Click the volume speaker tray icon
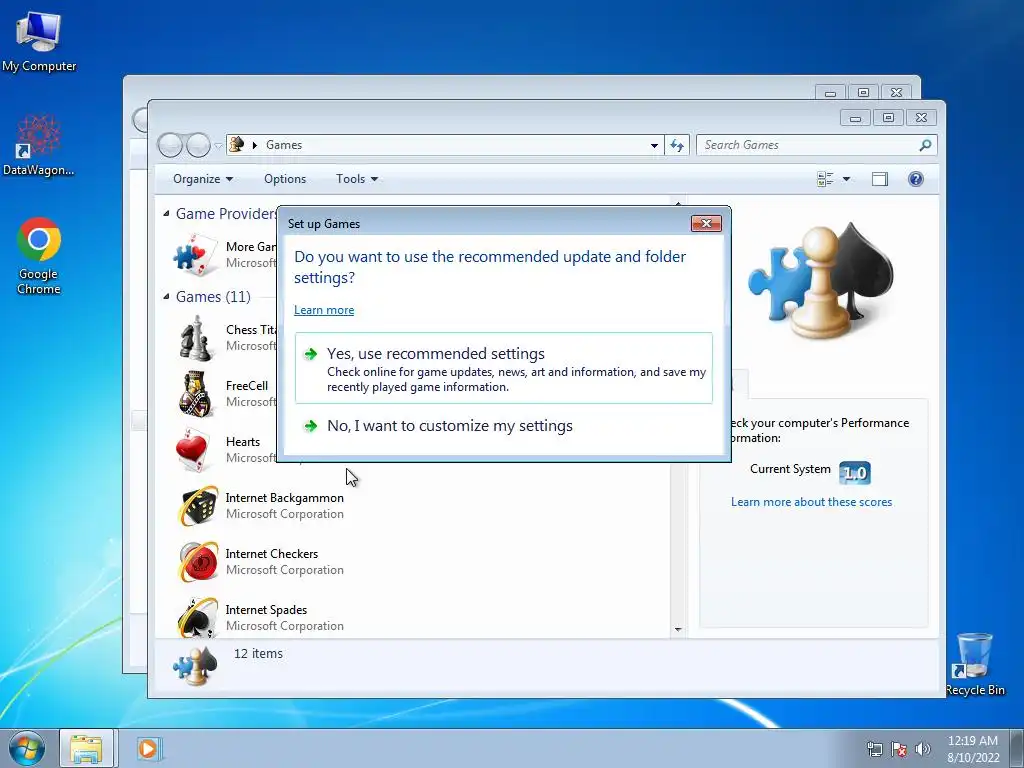This screenshot has height=768, width=1024. click(x=922, y=749)
